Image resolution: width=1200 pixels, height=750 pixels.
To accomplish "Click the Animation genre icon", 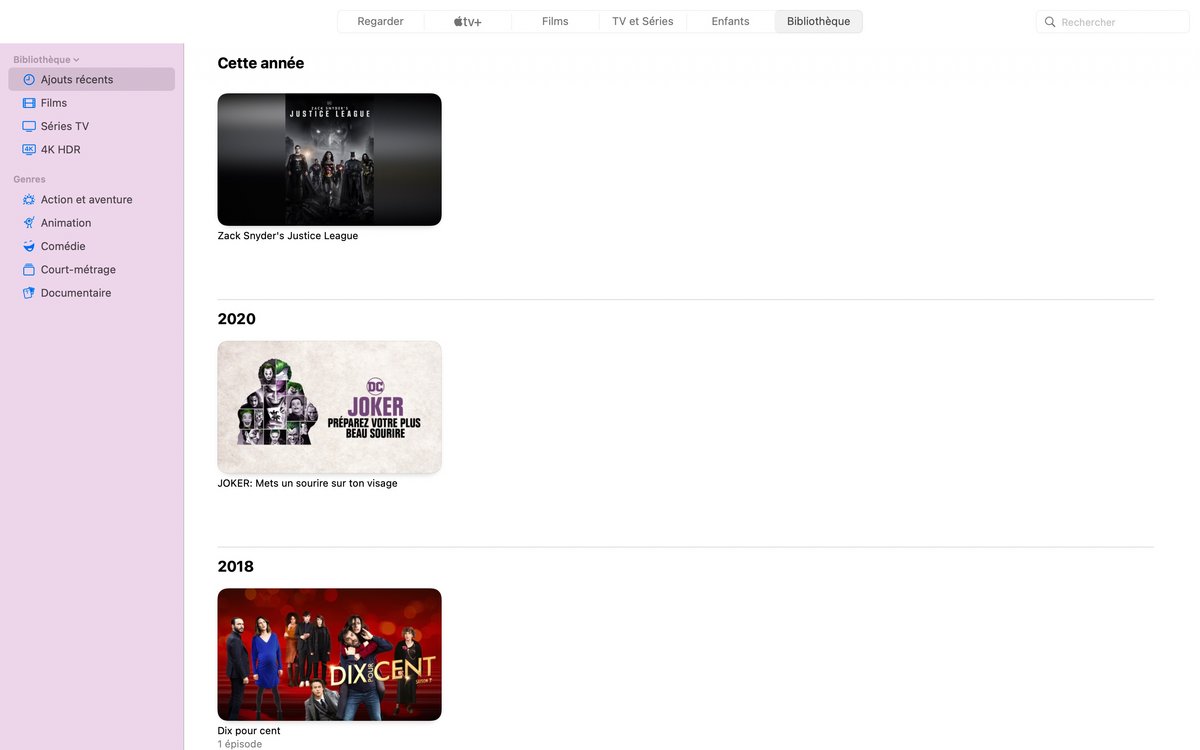I will pyautogui.click(x=29, y=223).
